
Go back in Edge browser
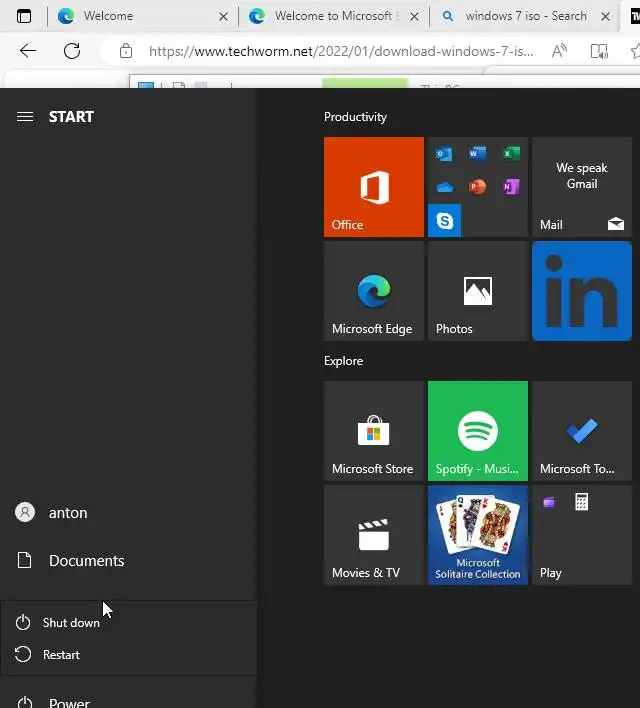point(28,51)
